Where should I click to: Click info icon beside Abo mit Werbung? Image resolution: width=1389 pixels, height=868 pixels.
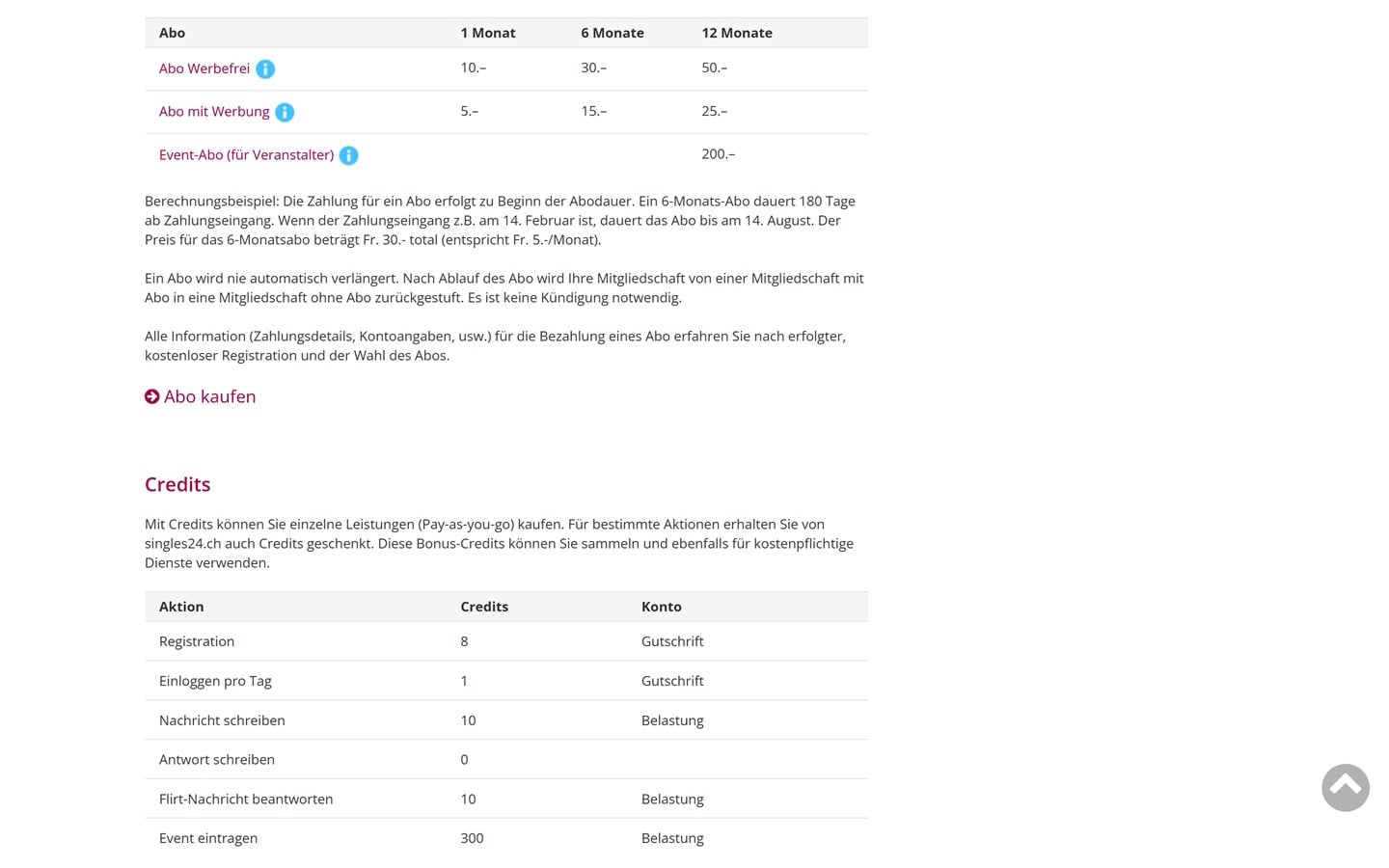pos(285,113)
